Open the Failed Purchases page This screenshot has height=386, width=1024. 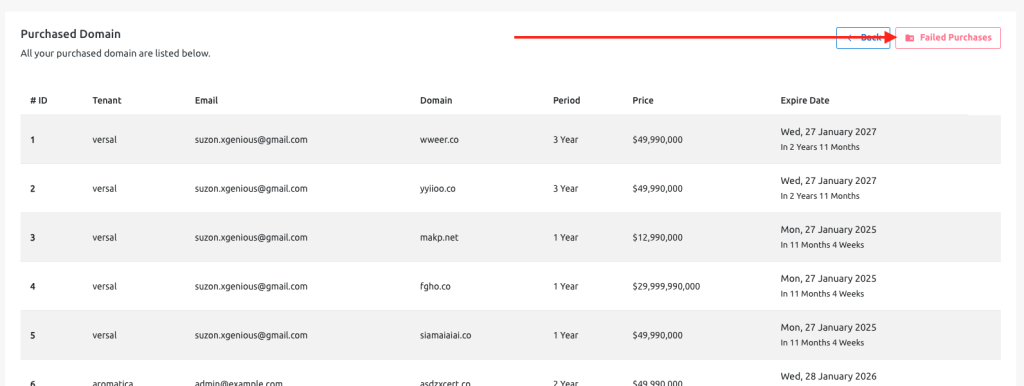point(948,38)
